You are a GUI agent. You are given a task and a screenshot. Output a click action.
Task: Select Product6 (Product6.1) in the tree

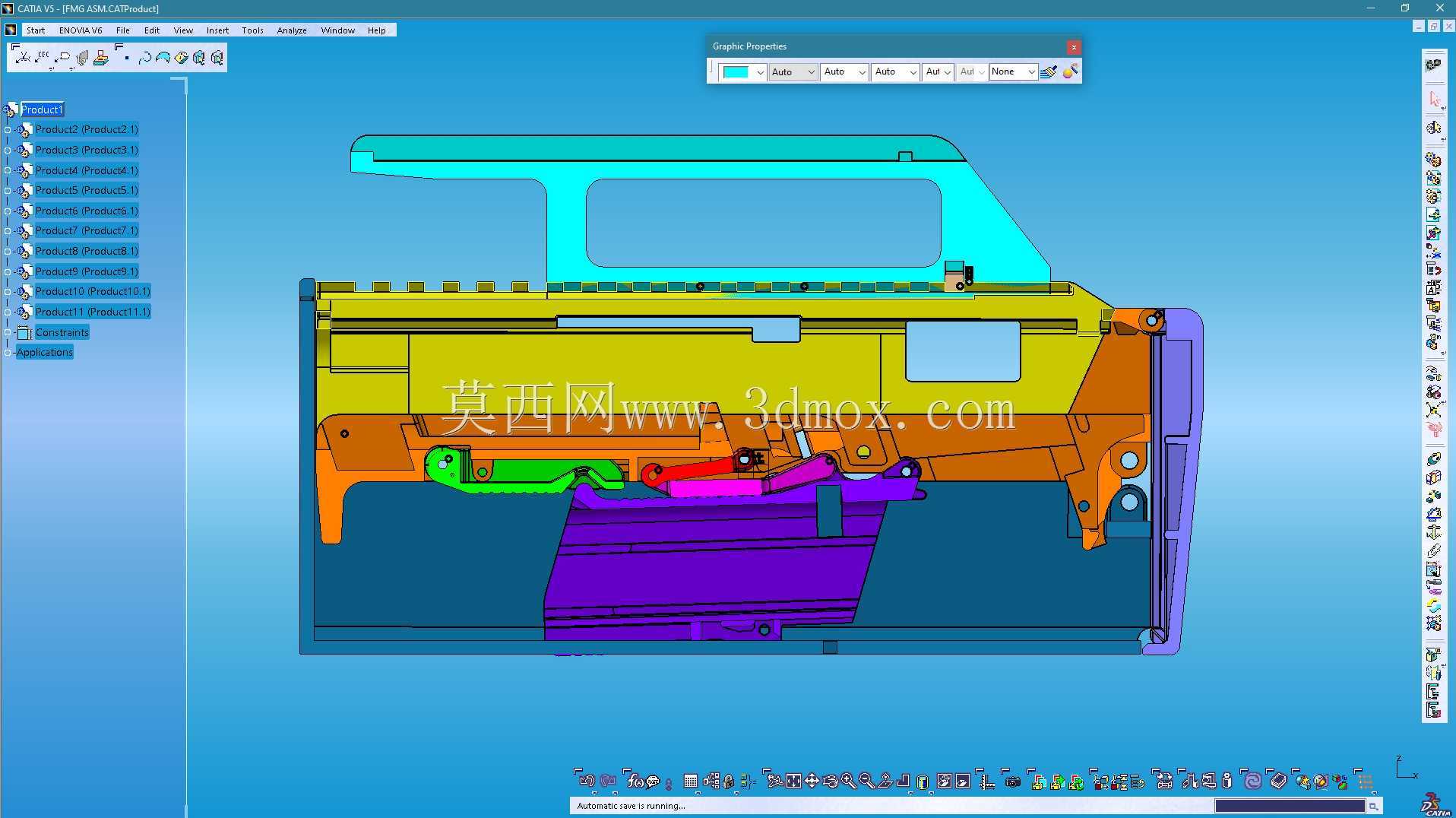(x=87, y=211)
